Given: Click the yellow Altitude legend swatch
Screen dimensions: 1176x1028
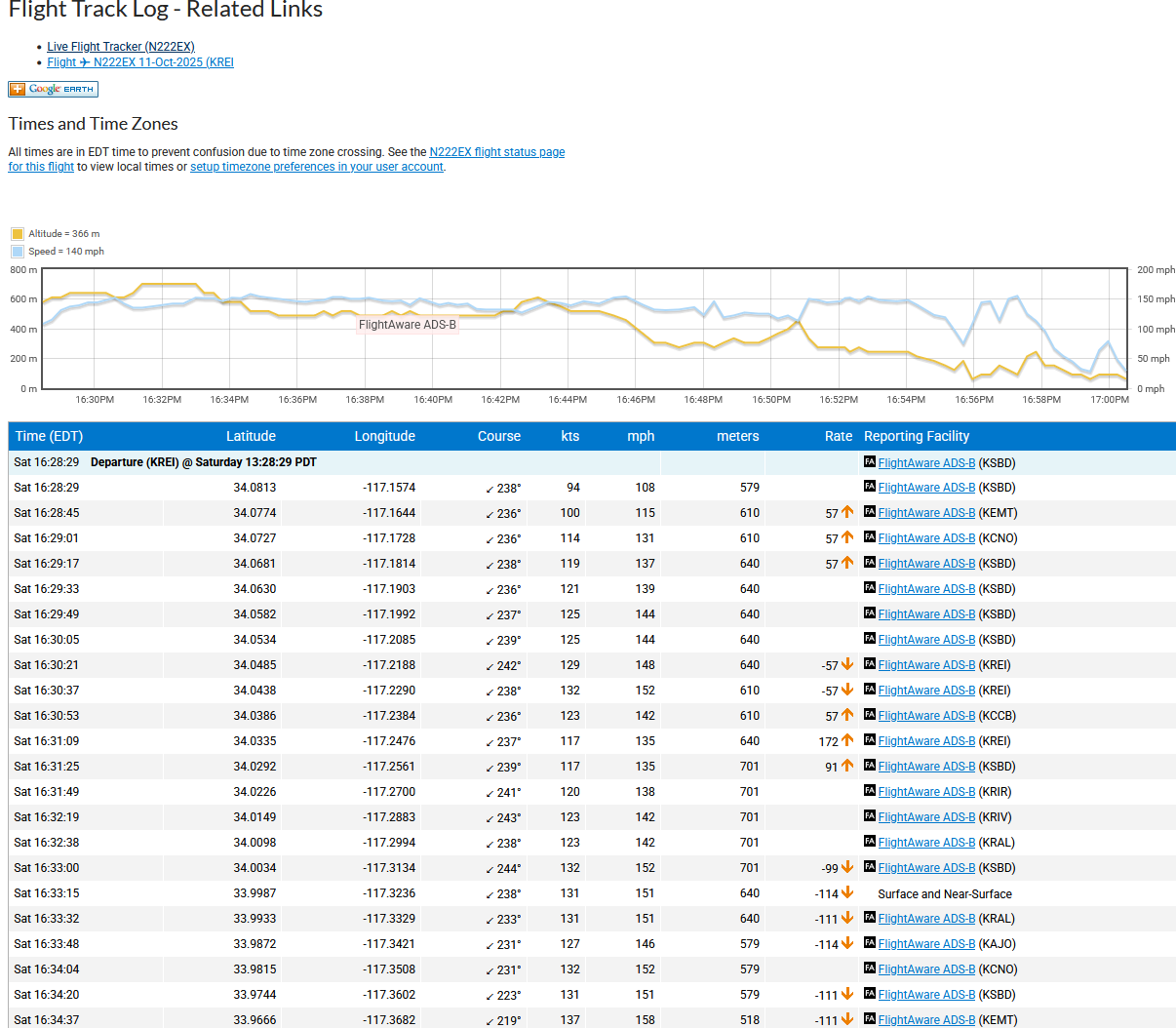Looking at the screenshot, I should click(18, 234).
